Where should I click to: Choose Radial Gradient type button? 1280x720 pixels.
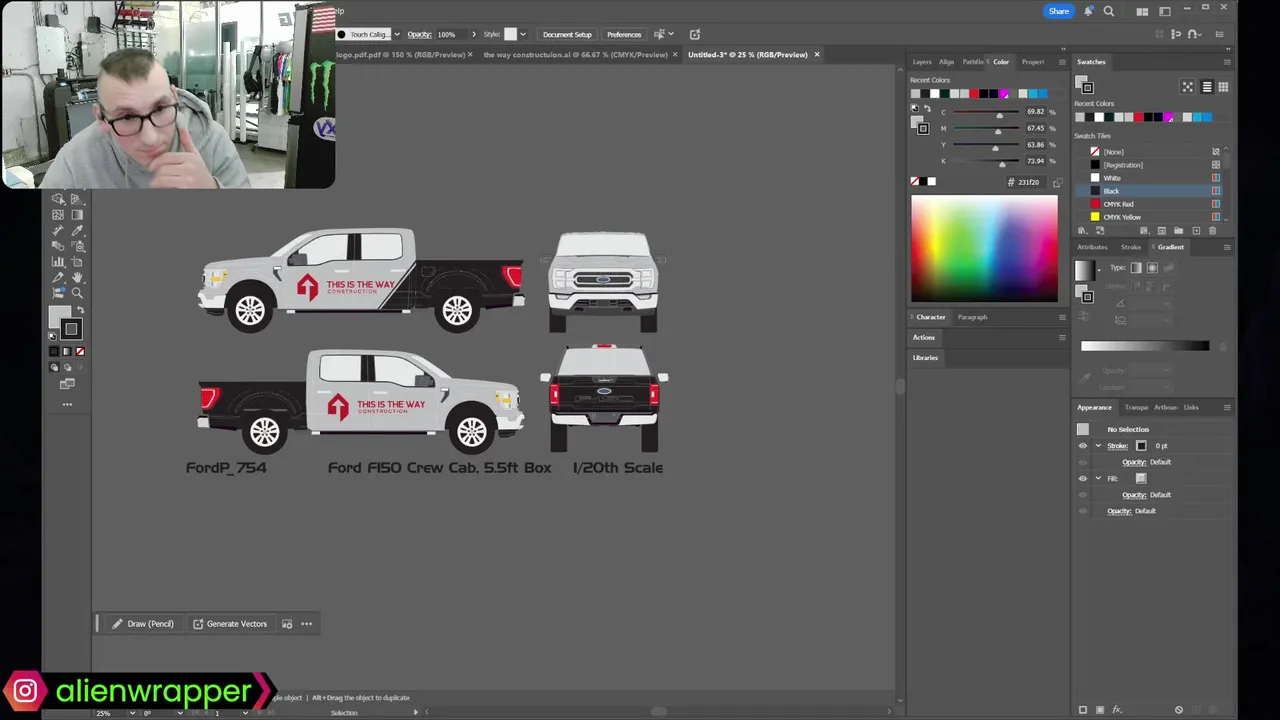click(1152, 267)
